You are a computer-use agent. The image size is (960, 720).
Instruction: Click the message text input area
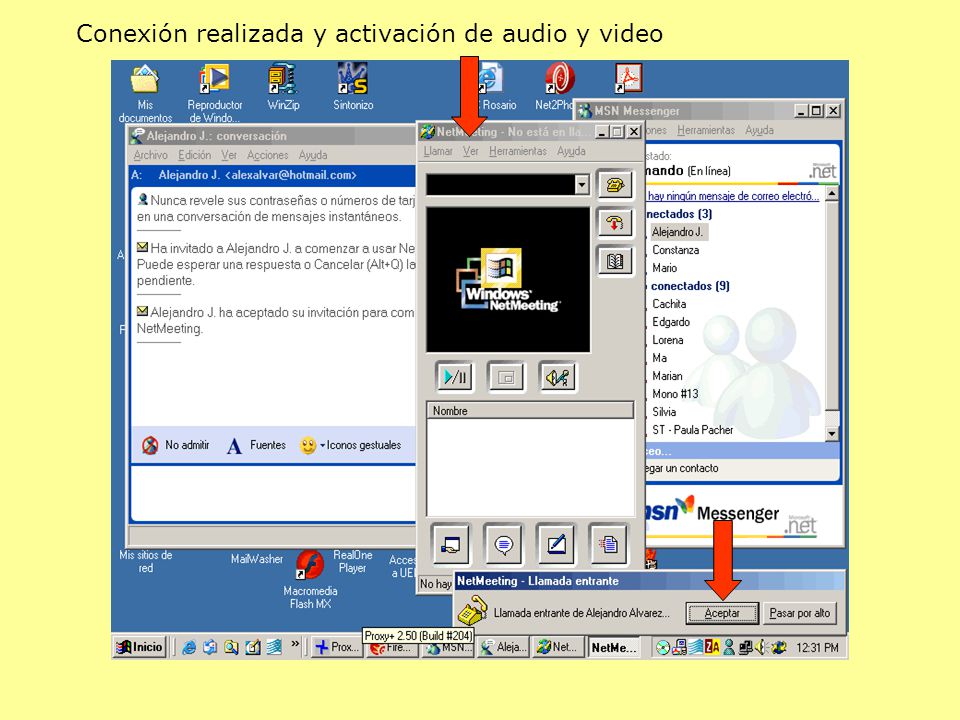click(x=273, y=493)
